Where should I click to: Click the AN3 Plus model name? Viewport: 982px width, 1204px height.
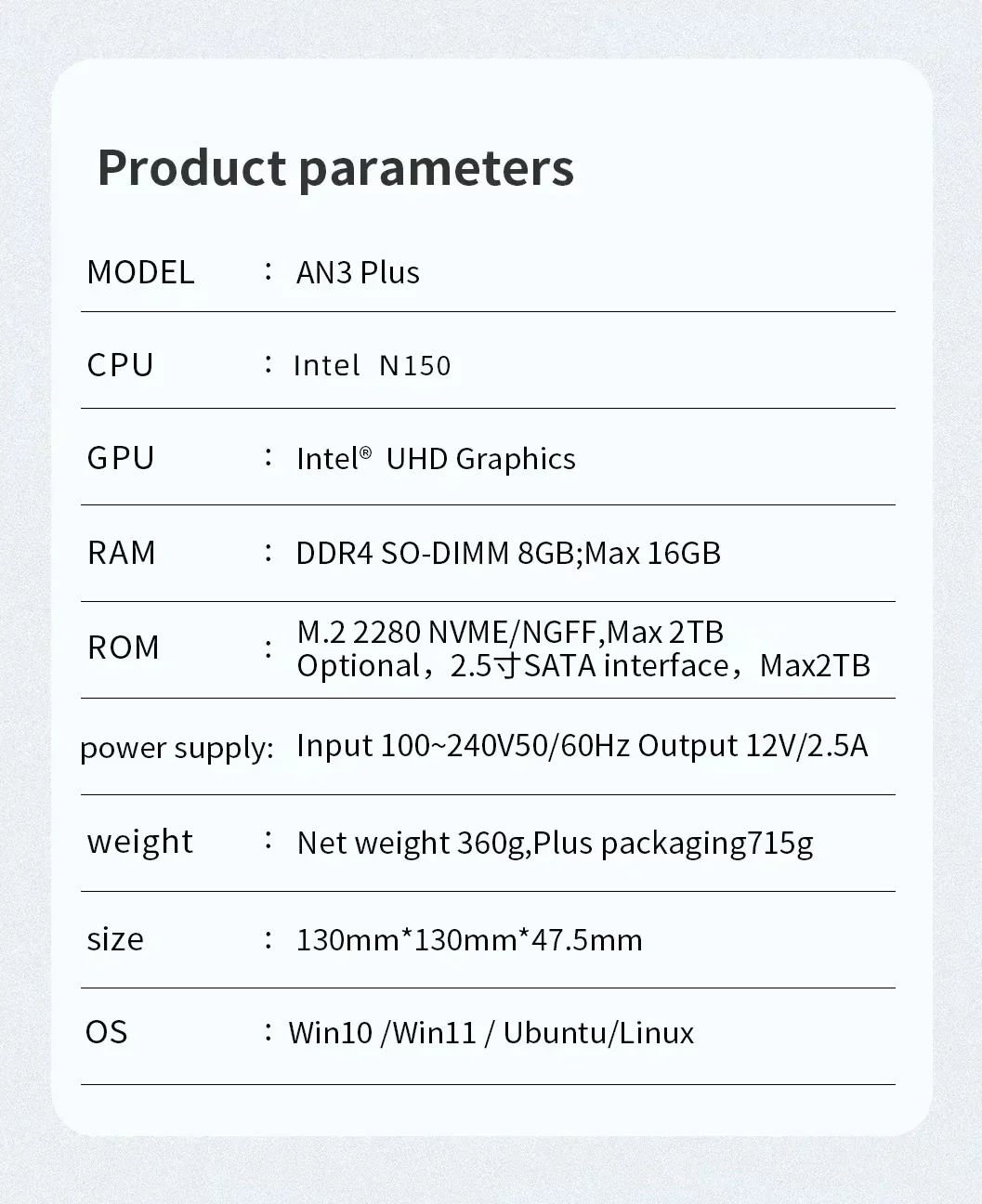click(357, 272)
